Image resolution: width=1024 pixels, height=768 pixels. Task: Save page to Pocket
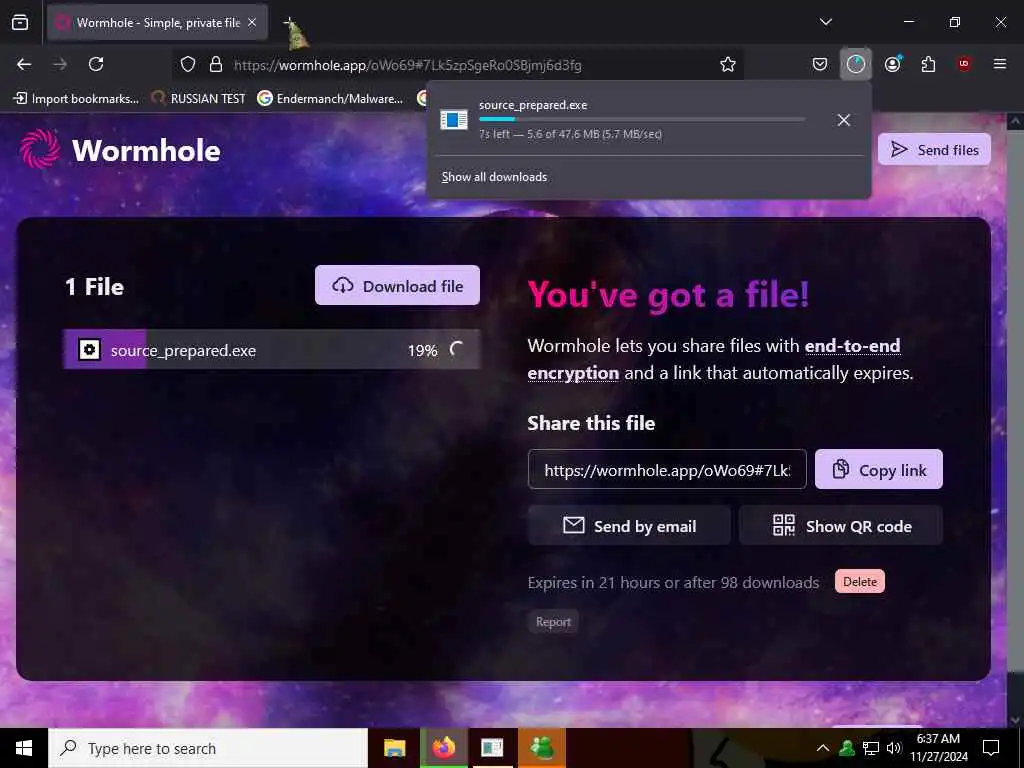(820, 64)
